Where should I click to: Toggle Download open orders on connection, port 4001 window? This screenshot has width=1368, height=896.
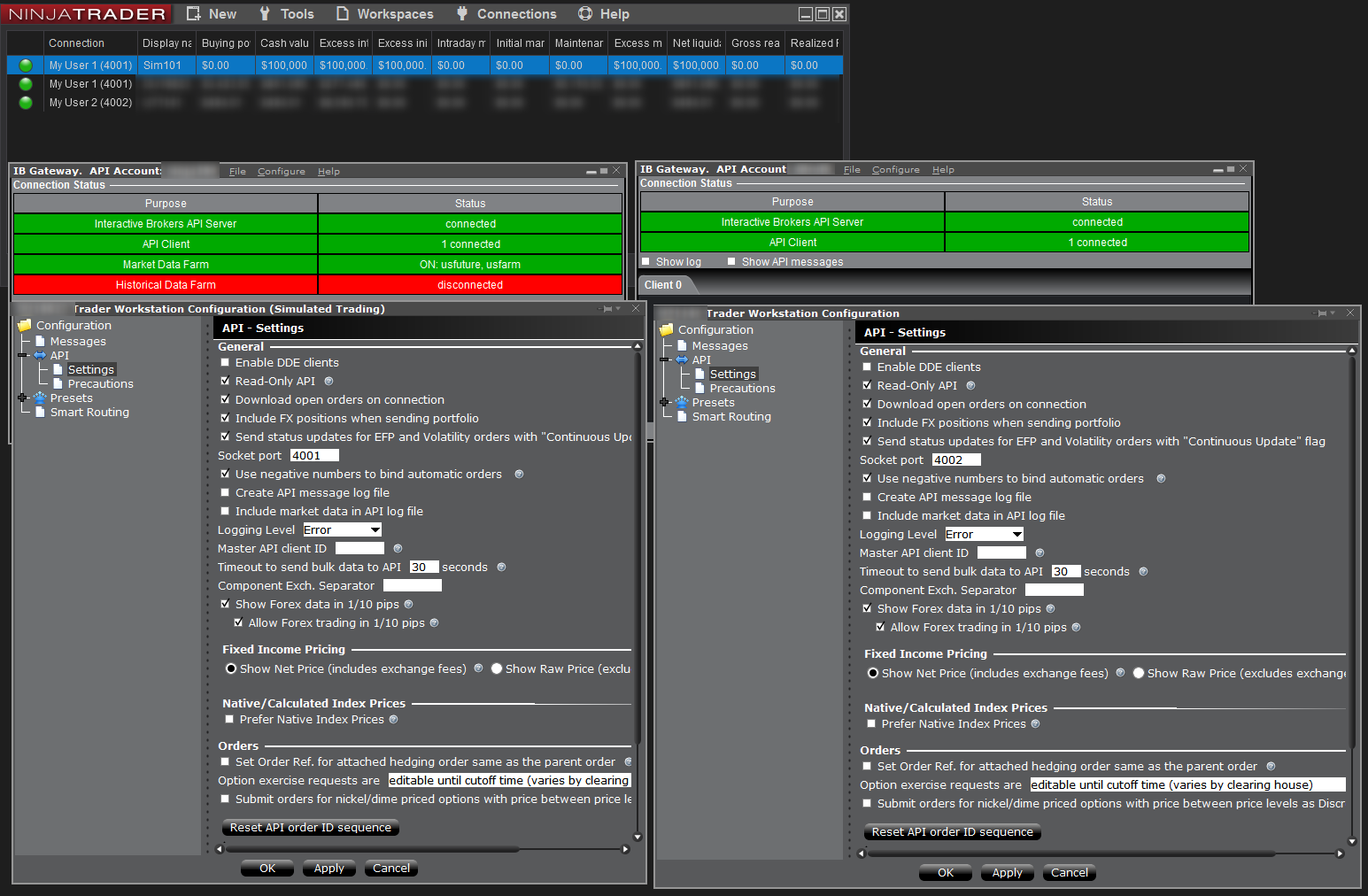[225, 400]
